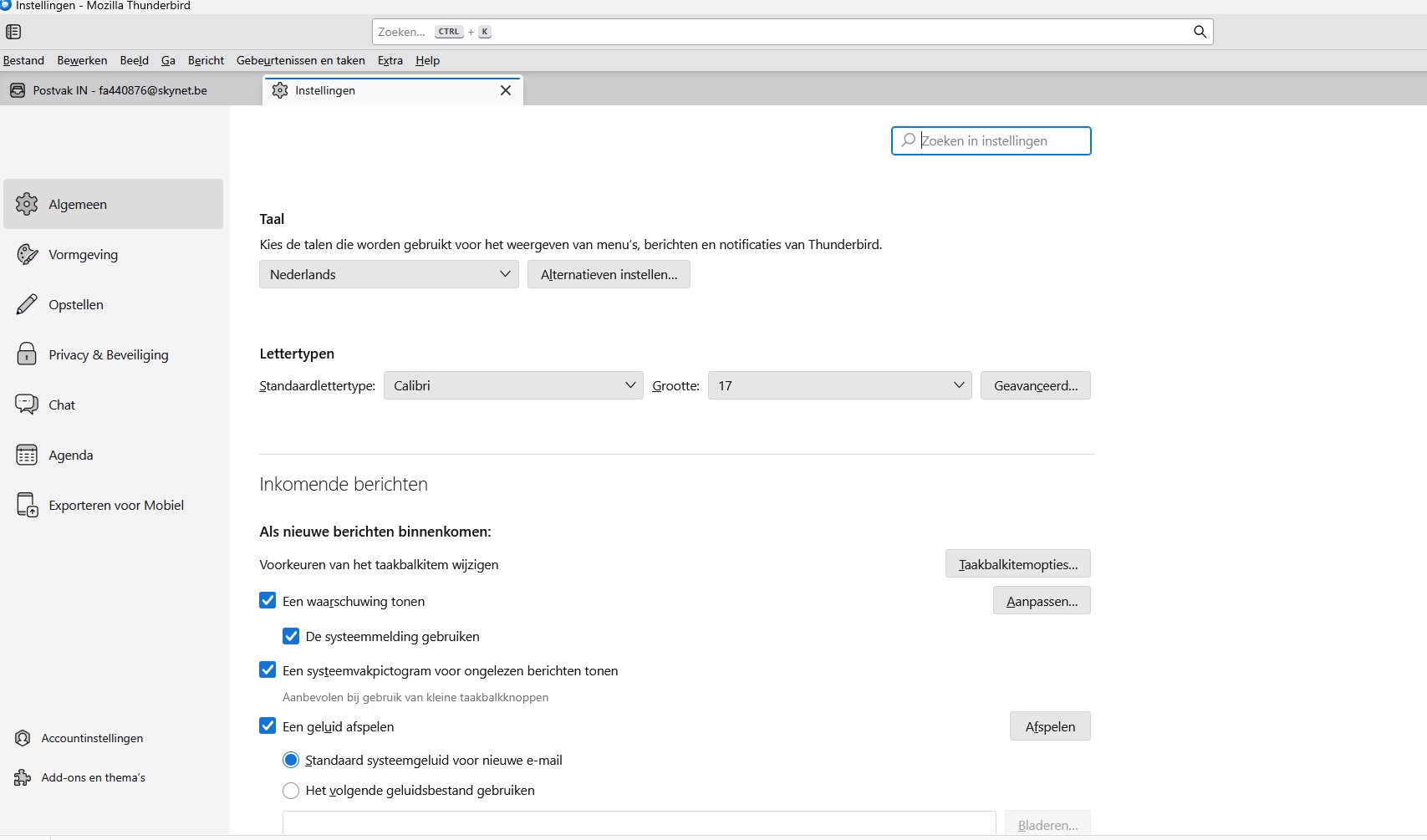The width and height of the screenshot is (1427, 840).
Task: Open the Agenda calendar icon
Action: 27,455
